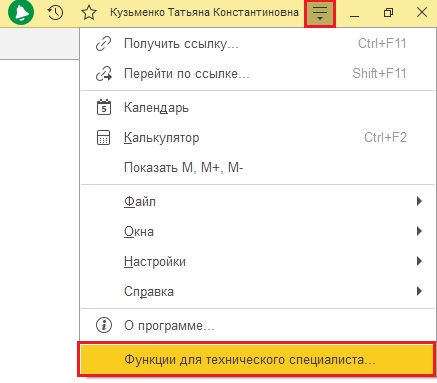The width and height of the screenshot is (437, 383).
Task: Open Календарь from the menu
Action: (258, 108)
